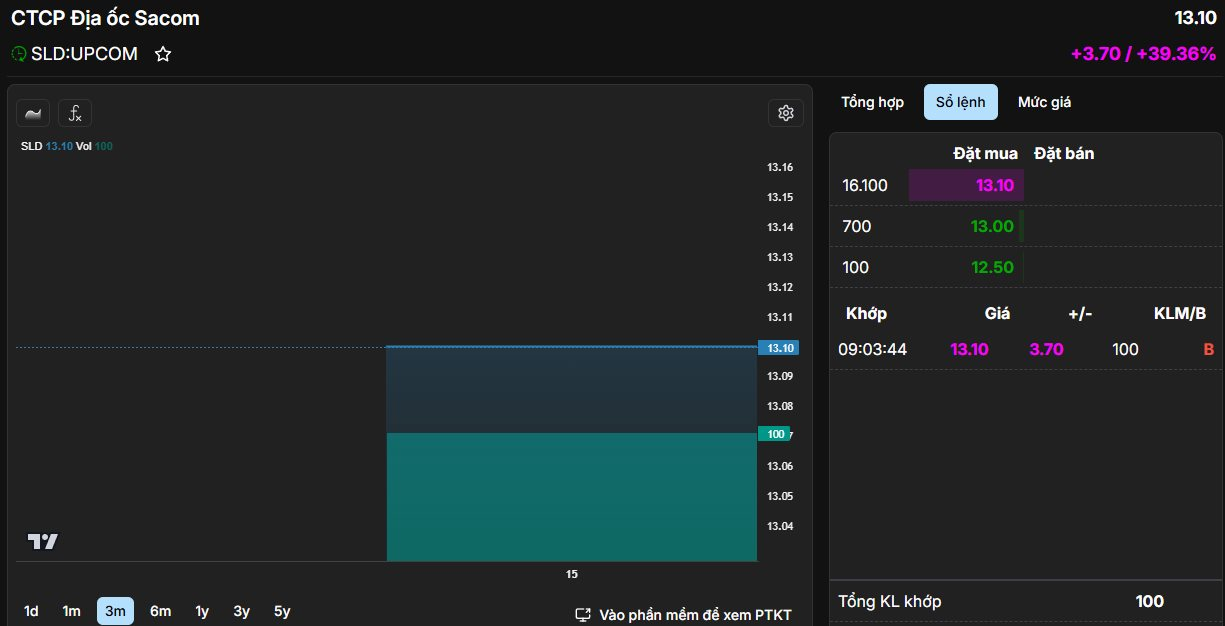
Task: Open the Mức giá tab
Action: pyautogui.click(x=1044, y=102)
